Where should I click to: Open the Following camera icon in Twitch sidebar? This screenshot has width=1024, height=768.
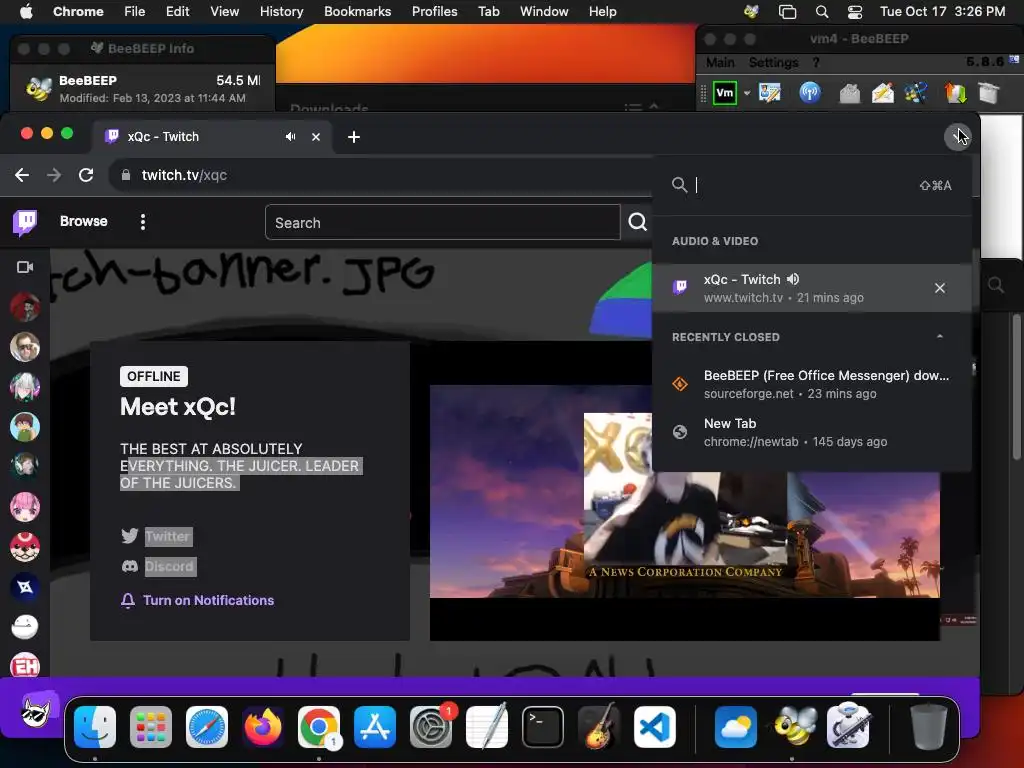tap(25, 267)
